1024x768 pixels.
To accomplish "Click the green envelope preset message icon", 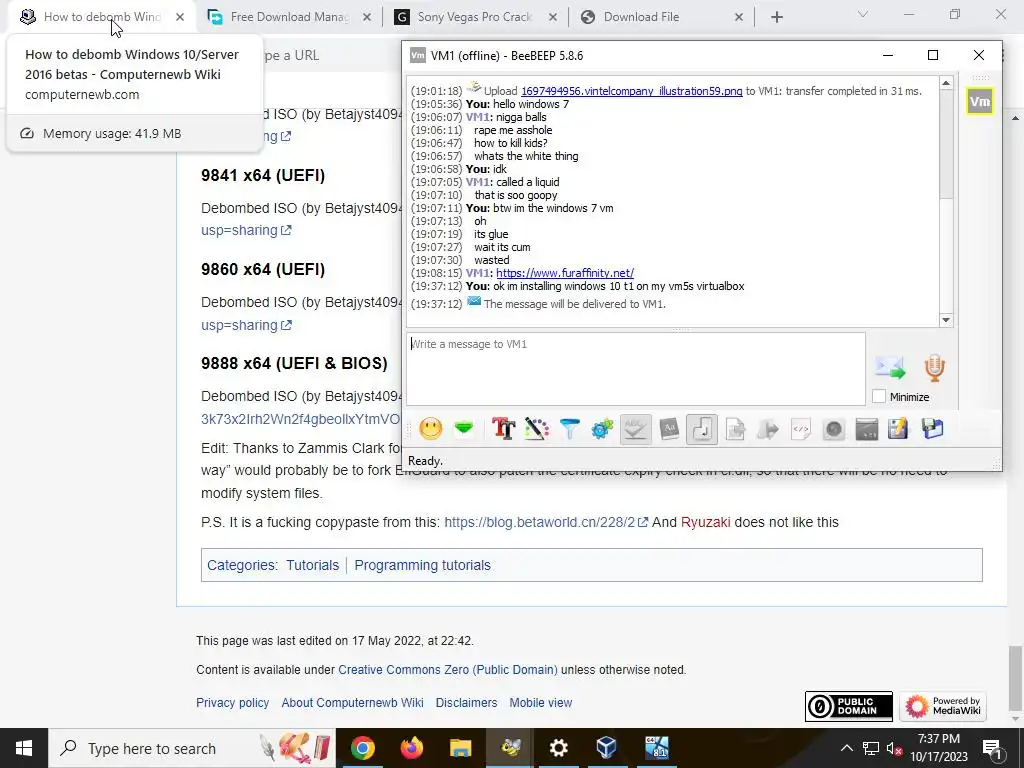I will pos(464,429).
